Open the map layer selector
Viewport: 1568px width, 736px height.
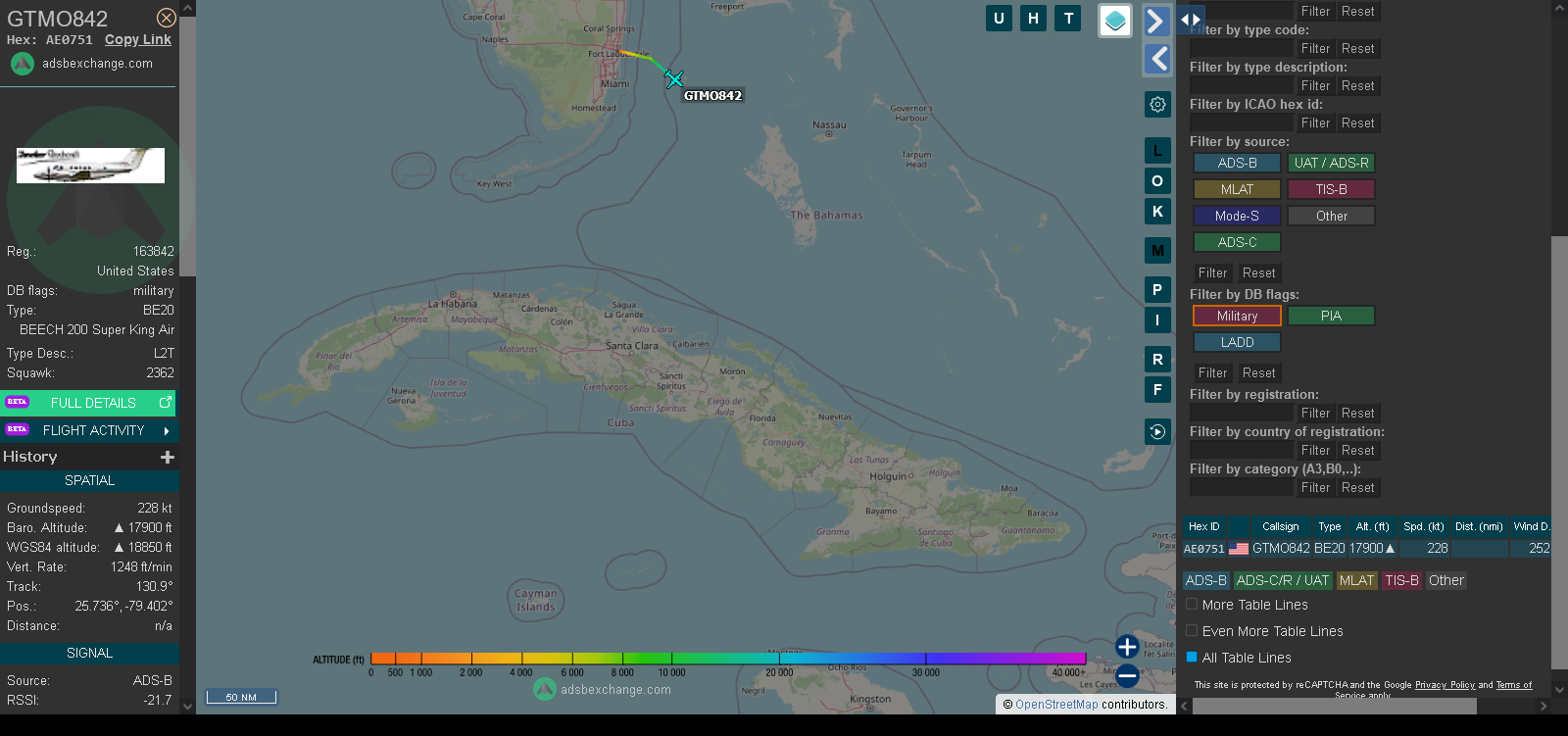coord(1115,21)
